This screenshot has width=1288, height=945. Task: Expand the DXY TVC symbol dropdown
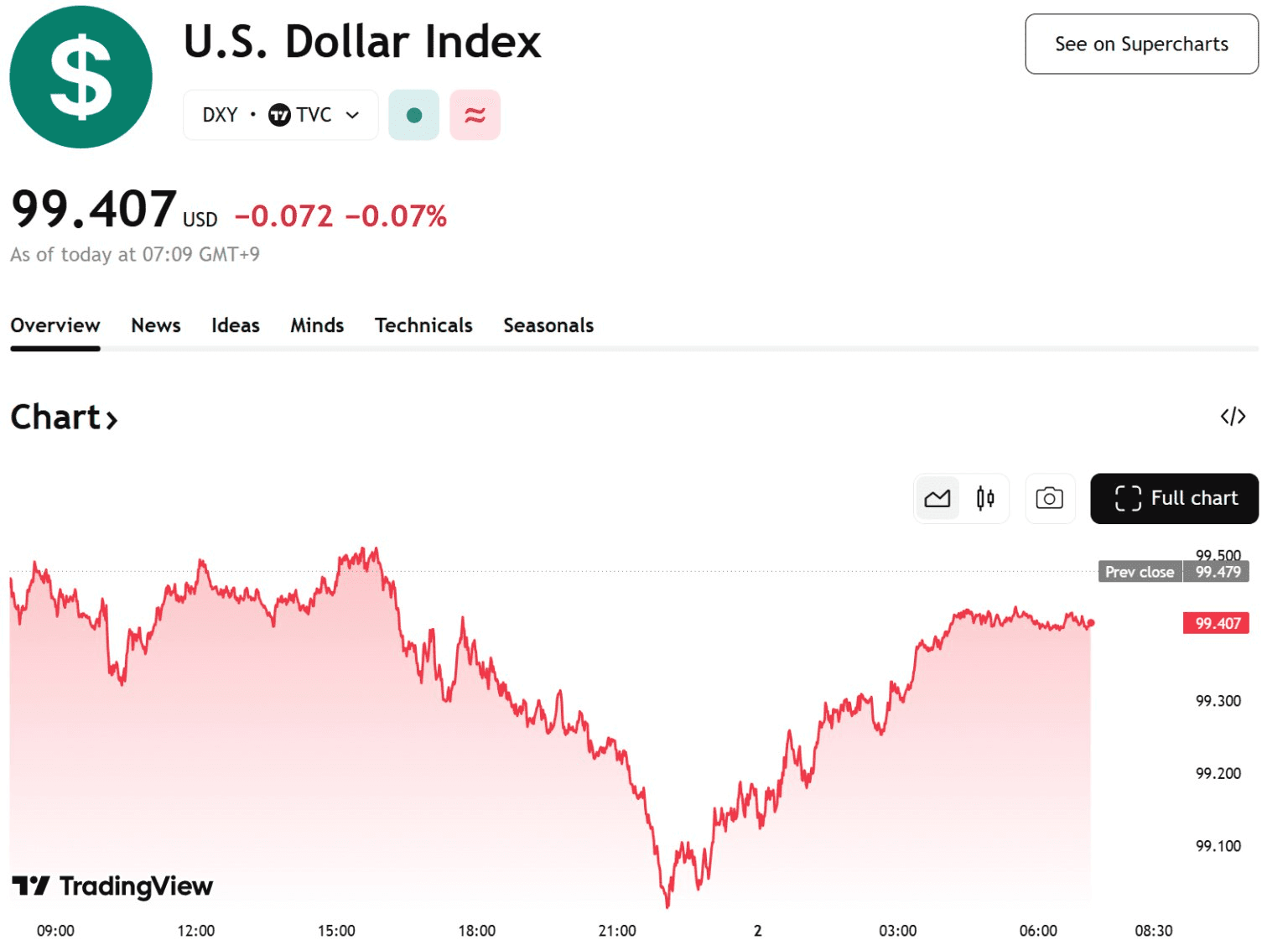[352, 115]
